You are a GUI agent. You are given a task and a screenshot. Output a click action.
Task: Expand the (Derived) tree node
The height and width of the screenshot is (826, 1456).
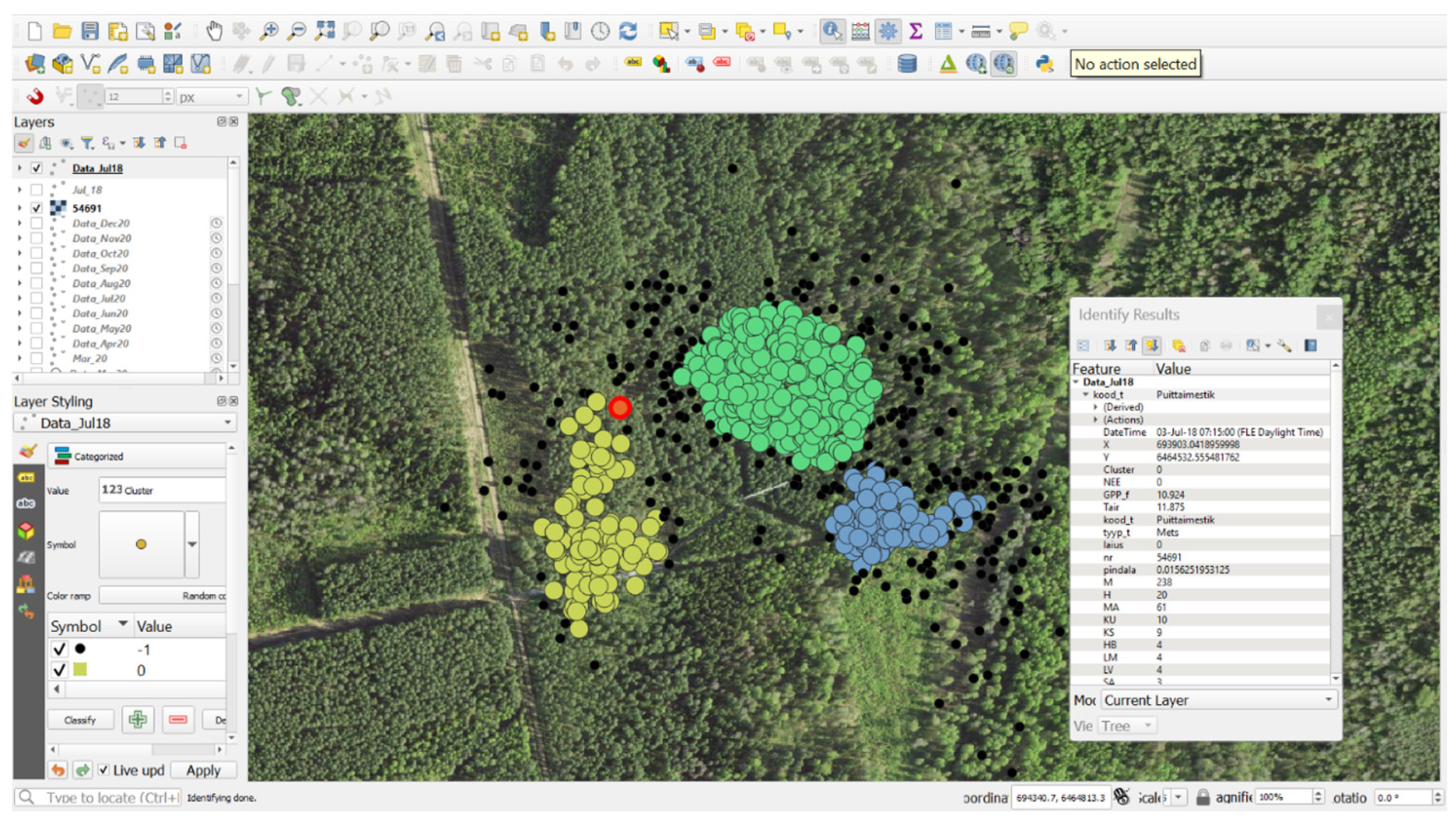[1095, 408]
